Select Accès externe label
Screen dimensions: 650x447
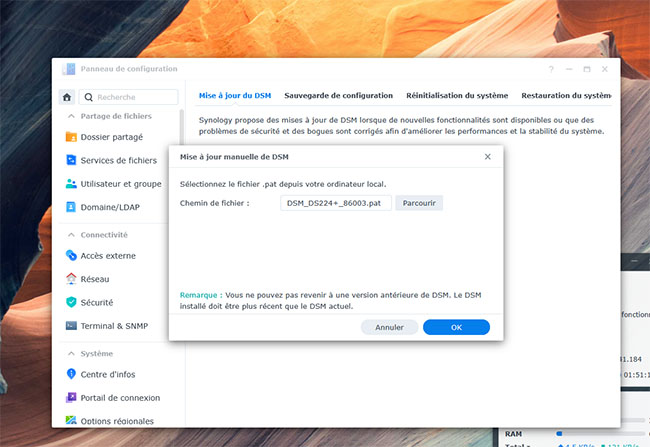click(108, 256)
